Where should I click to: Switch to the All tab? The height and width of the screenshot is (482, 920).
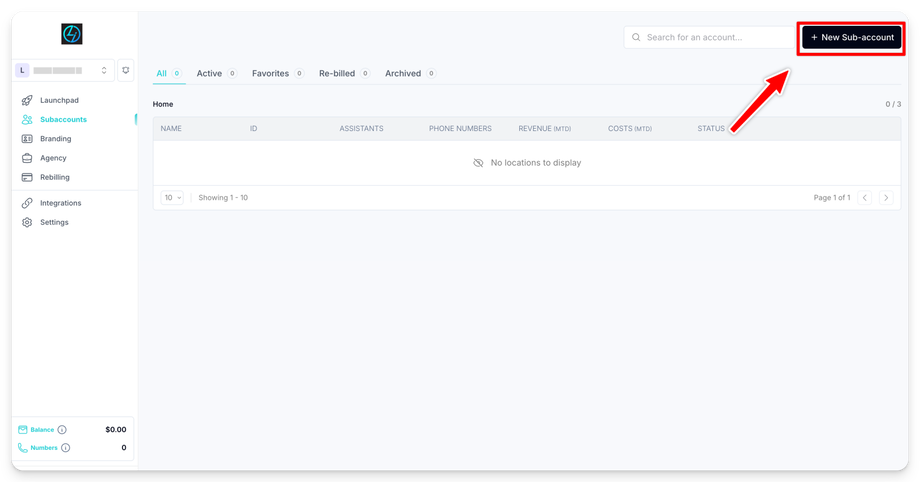tap(169, 73)
